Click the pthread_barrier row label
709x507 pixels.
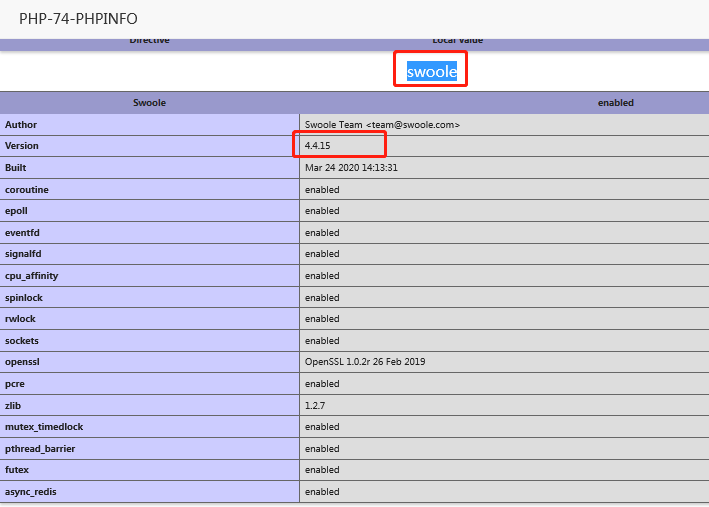point(40,449)
